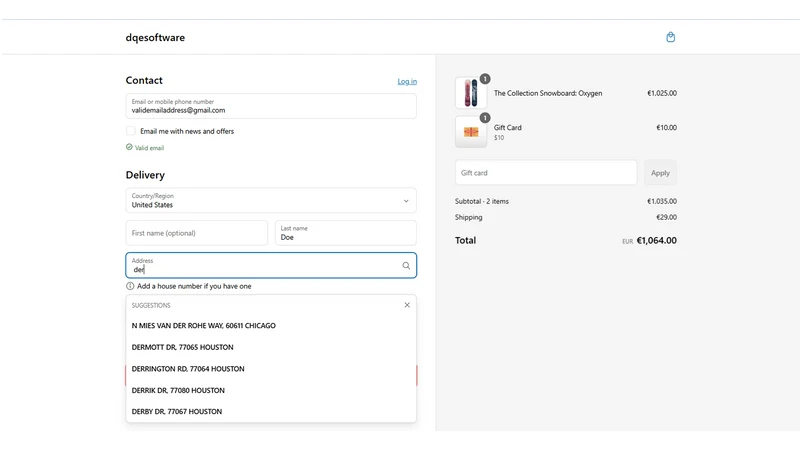Image resolution: width=800 pixels, height=450 pixels.
Task: Click the Gift Card product thumbnail
Action: click(x=471, y=132)
